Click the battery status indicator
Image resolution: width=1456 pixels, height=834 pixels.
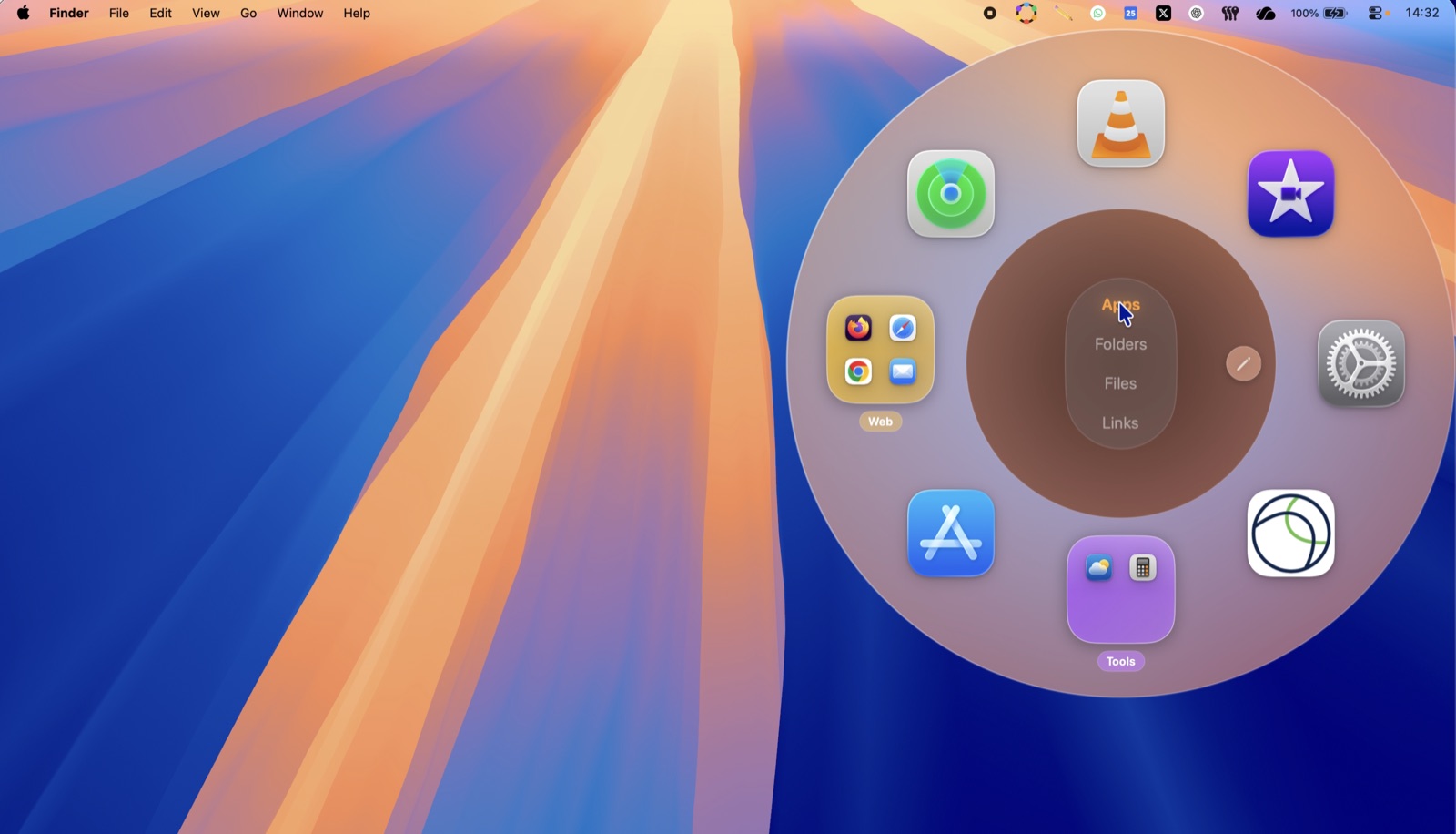coord(1319,13)
